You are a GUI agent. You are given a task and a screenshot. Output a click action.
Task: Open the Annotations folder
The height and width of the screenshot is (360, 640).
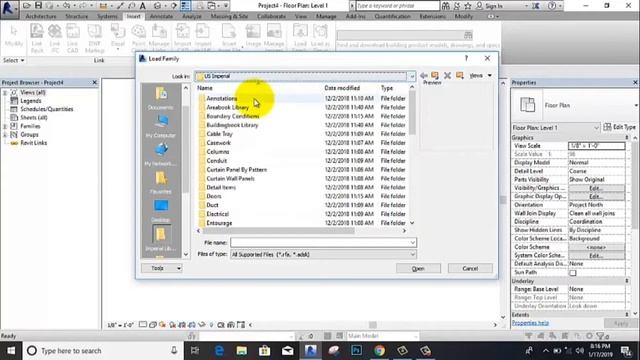222,98
